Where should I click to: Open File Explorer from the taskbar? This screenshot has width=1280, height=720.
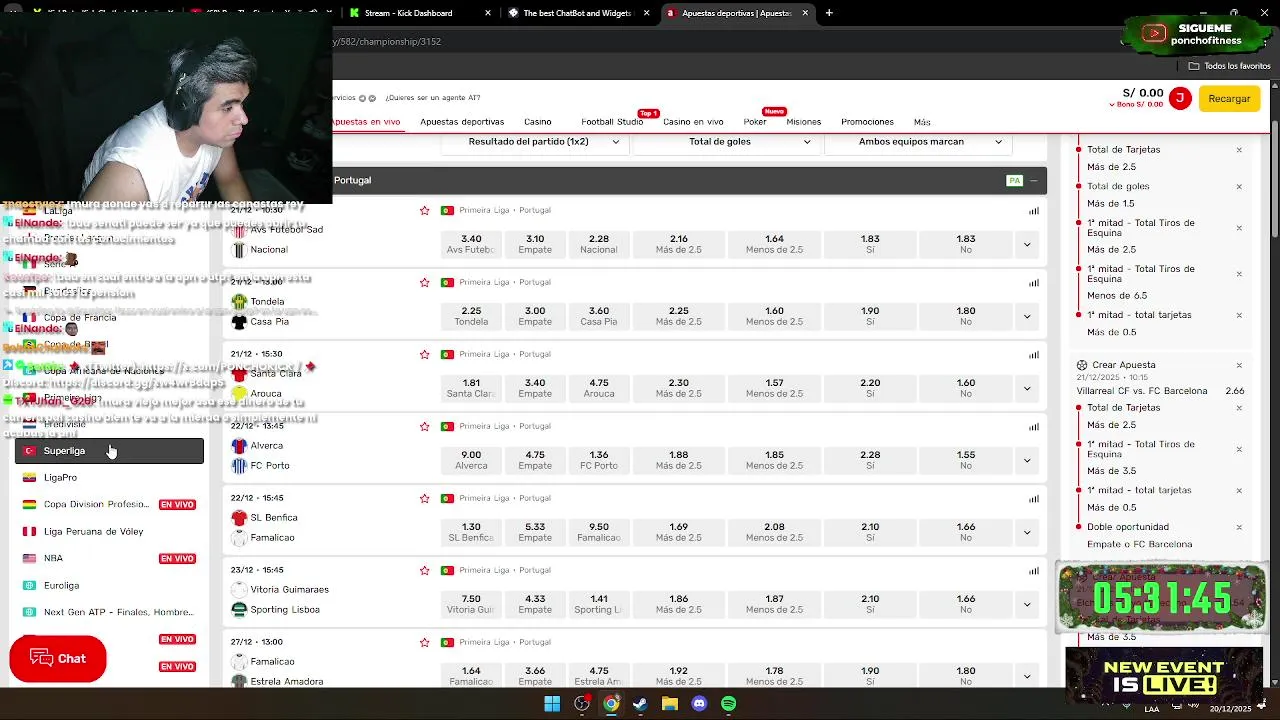click(x=670, y=704)
